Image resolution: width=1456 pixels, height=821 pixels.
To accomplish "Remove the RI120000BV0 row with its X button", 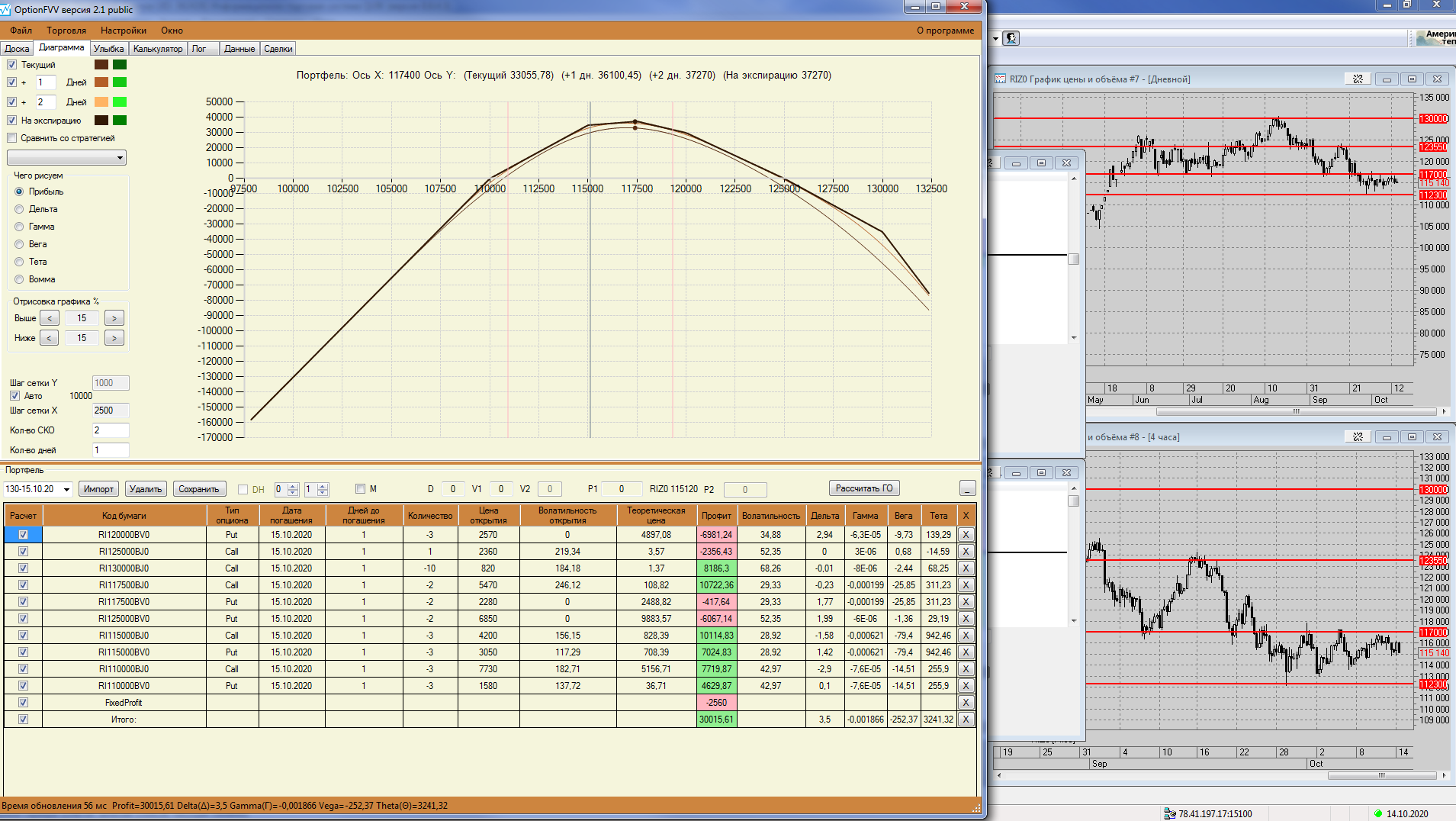I will click(966, 535).
